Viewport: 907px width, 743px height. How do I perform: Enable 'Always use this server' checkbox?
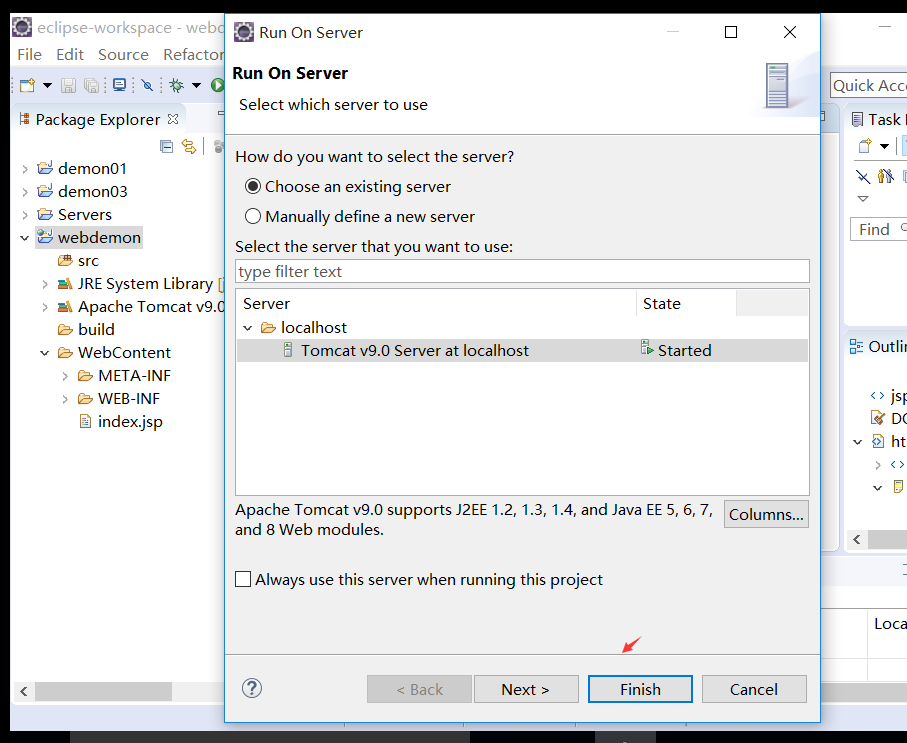click(x=243, y=579)
